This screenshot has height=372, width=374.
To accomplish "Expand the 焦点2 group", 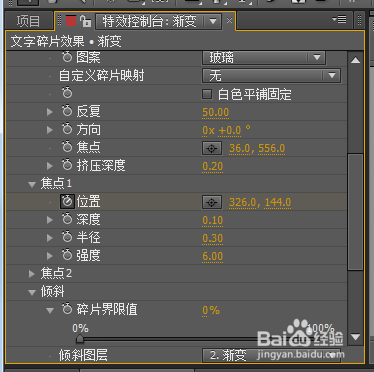I will (x=32, y=274).
